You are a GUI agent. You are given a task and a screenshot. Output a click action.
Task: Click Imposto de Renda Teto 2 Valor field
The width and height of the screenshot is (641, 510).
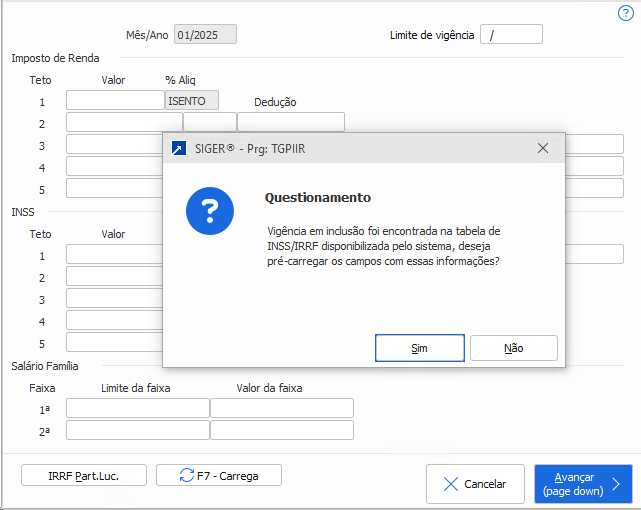(124, 122)
